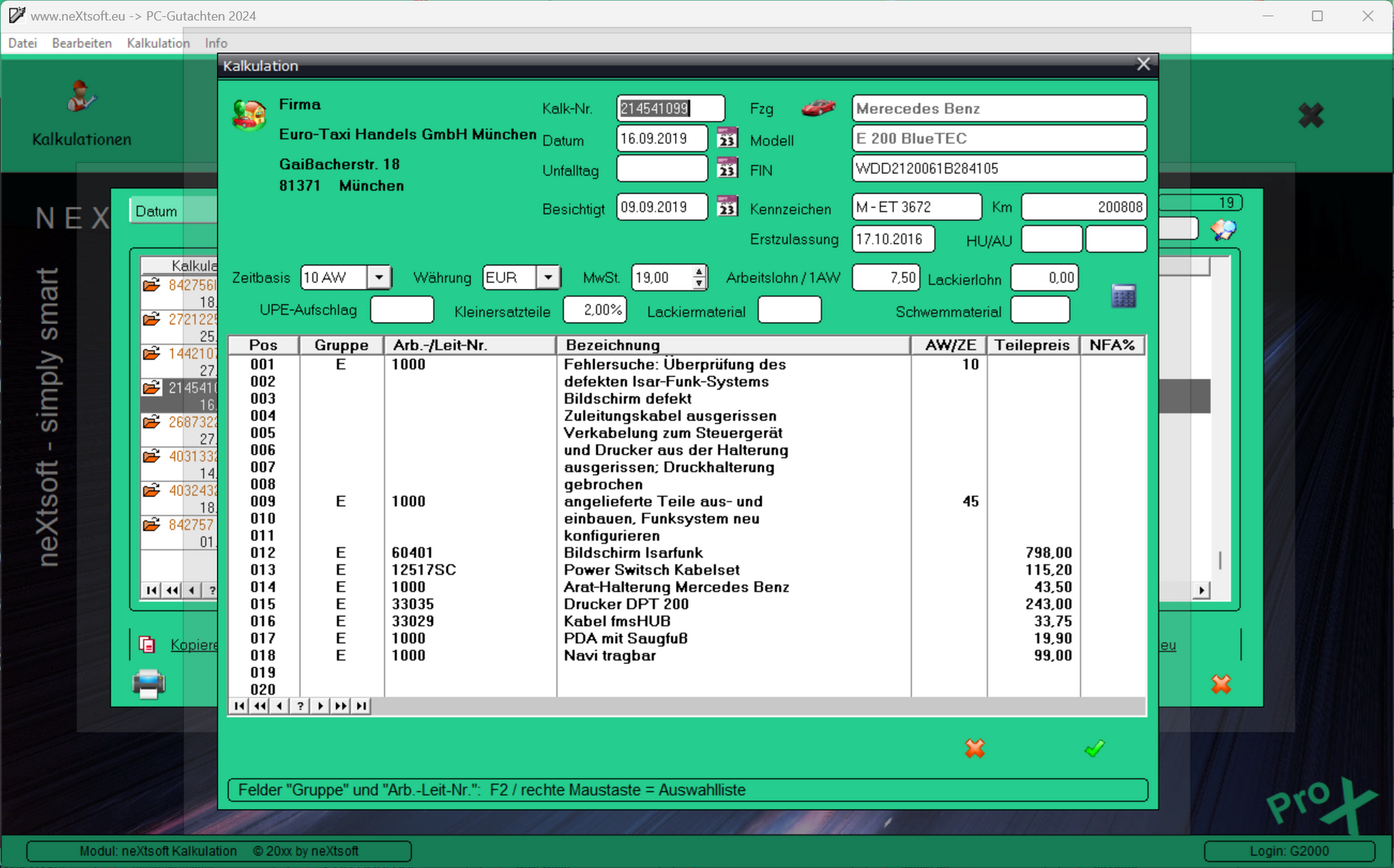Open the Datum calendar picker icon
Screen dimensions: 1394x868
click(x=727, y=138)
